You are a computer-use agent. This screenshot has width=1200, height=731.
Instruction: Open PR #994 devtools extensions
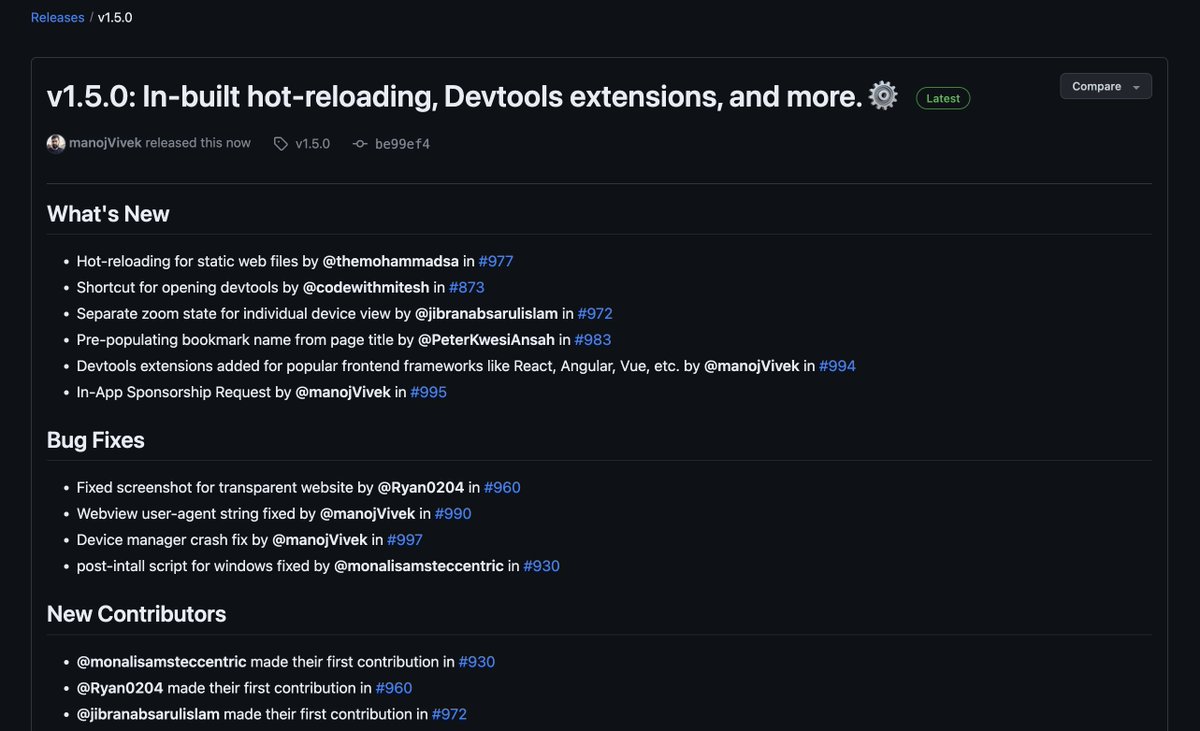(837, 365)
